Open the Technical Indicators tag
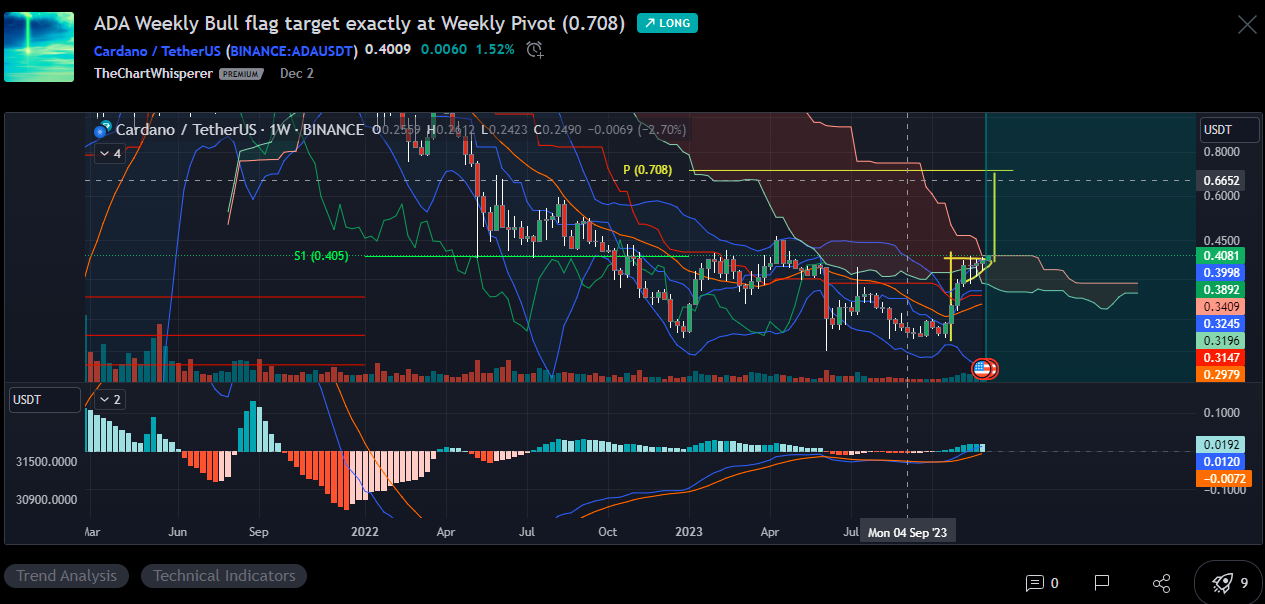This screenshot has height=604, width=1265. click(x=224, y=576)
